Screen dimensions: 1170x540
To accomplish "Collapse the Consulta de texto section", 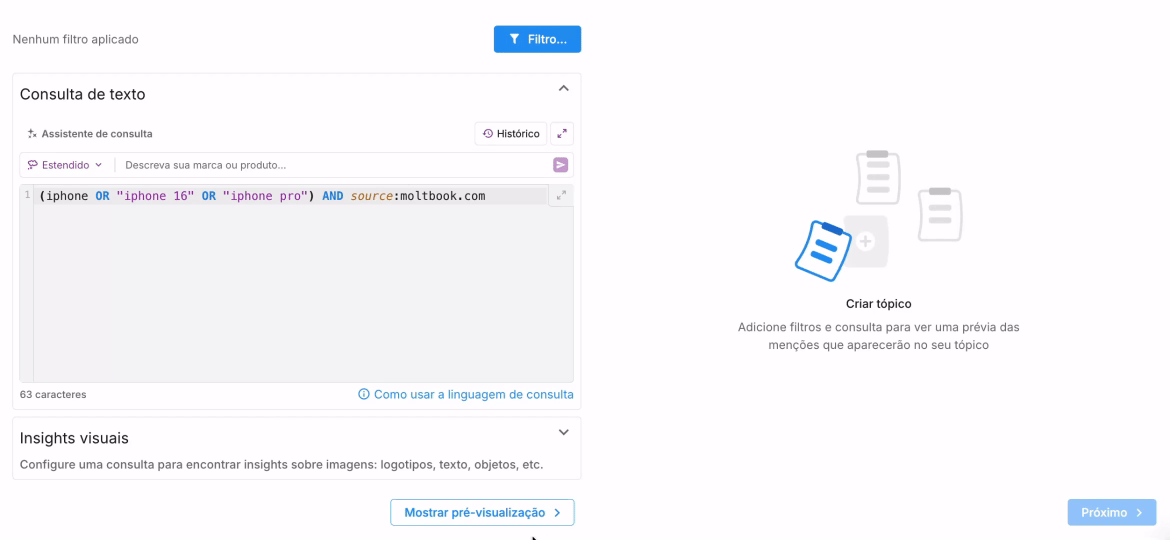I will [x=563, y=88].
